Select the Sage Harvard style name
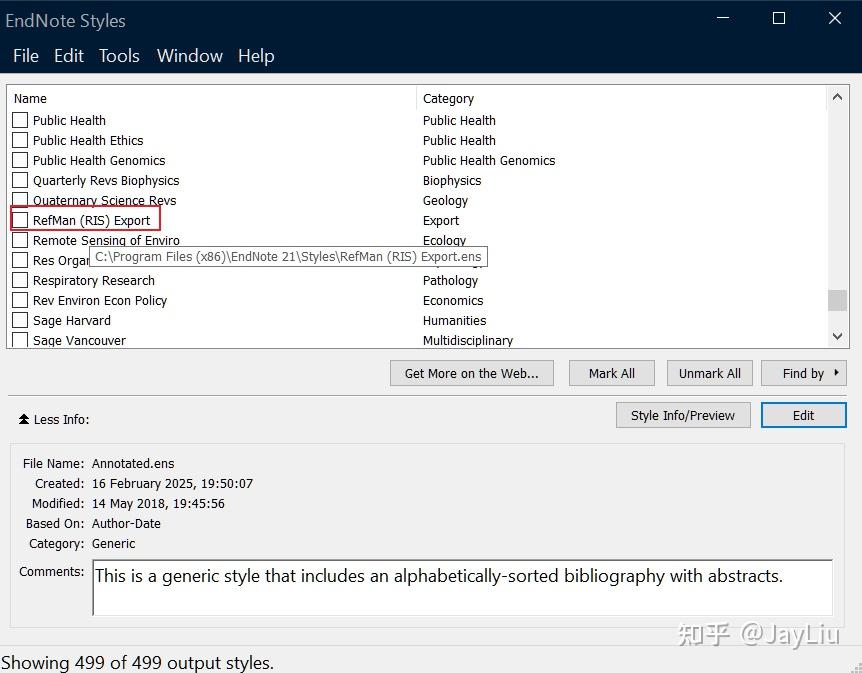This screenshot has width=862, height=673. tap(71, 321)
